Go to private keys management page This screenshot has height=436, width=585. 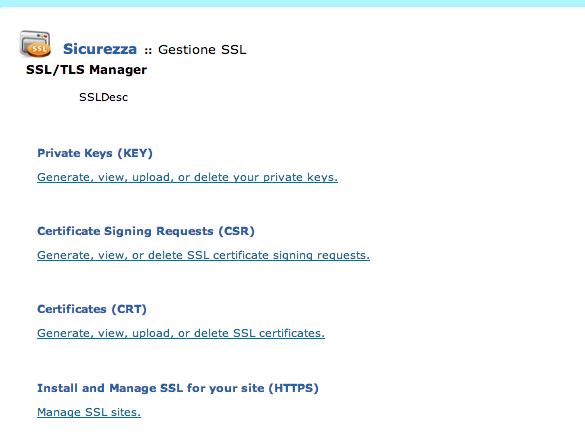coord(187,177)
